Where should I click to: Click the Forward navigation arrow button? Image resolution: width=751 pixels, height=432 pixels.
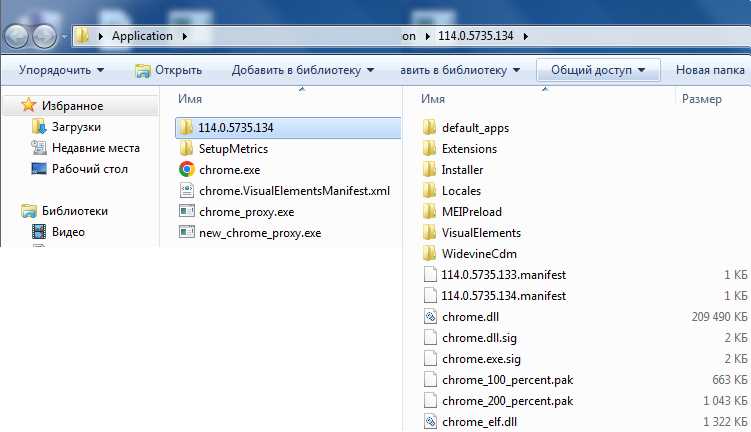tap(45, 36)
